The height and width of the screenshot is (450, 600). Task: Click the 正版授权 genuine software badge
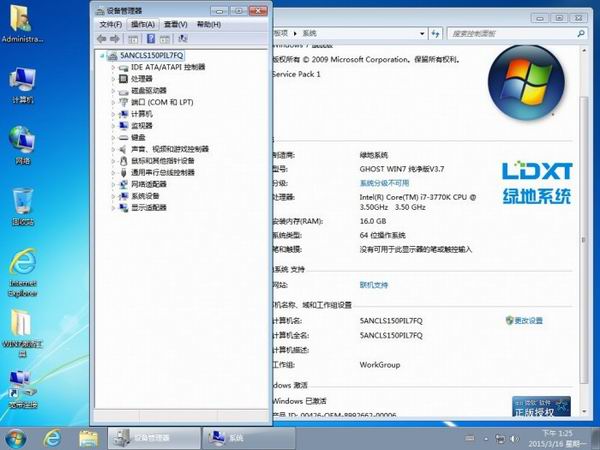pos(541,406)
